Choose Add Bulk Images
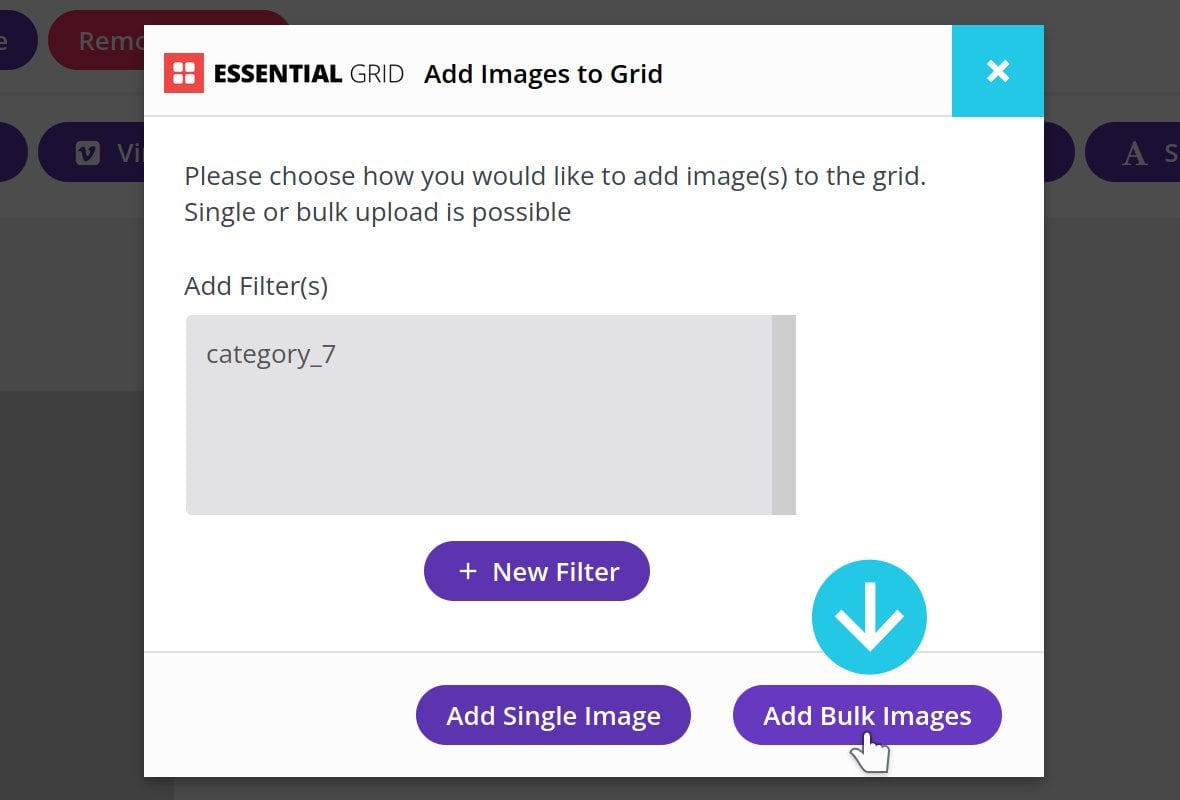This screenshot has width=1180, height=800. pos(867,715)
